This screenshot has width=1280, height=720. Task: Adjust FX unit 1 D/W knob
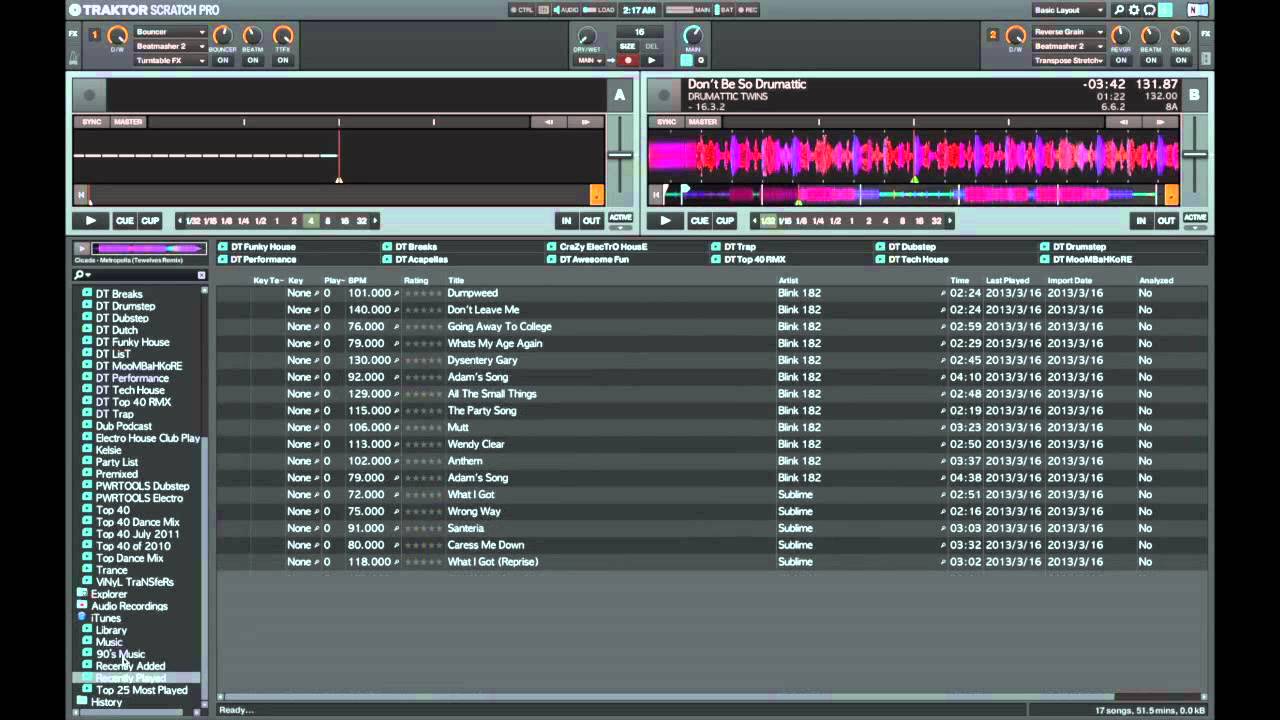click(x=117, y=37)
